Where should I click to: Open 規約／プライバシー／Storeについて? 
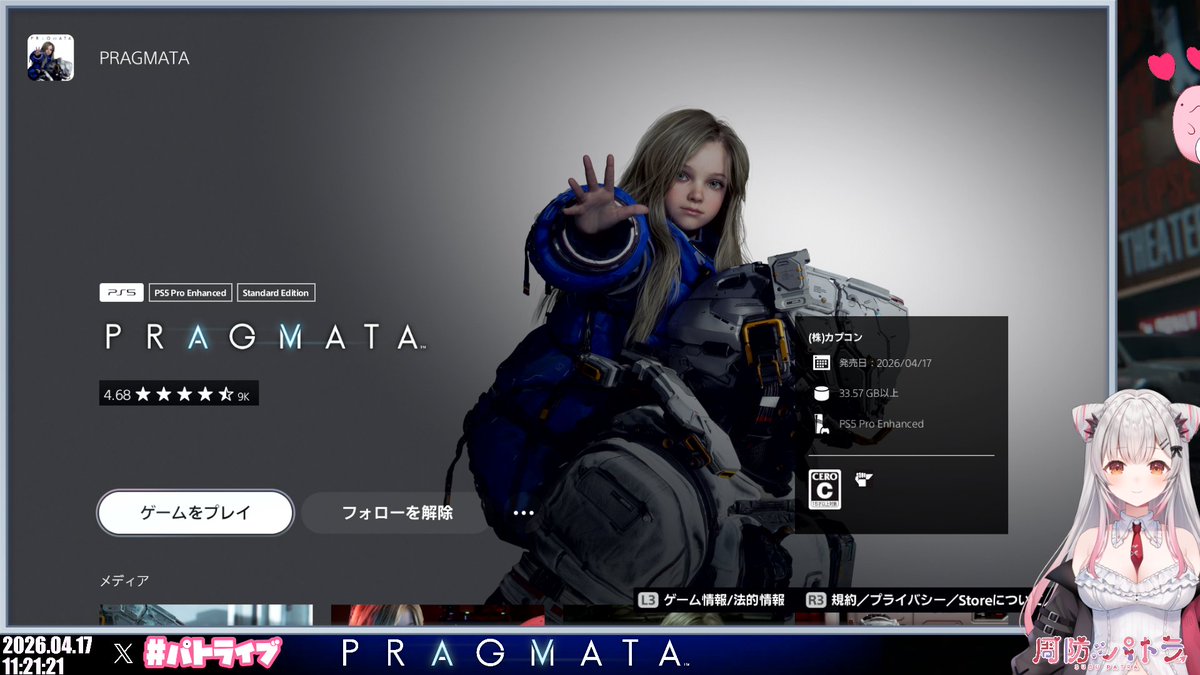939,600
